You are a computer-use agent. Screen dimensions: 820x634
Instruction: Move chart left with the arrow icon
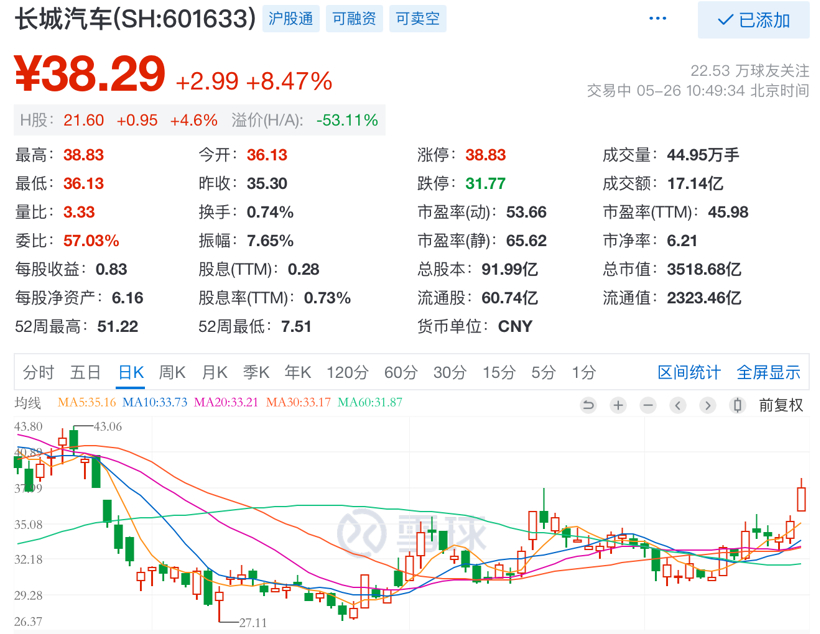pos(678,405)
